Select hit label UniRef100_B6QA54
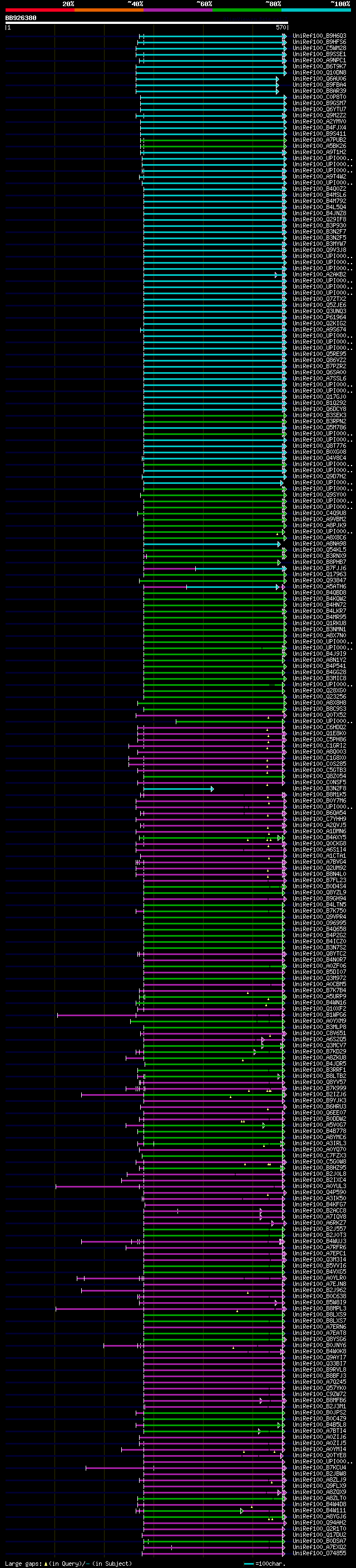The height and width of the screenshot is (1568, 356). point(319,813)
